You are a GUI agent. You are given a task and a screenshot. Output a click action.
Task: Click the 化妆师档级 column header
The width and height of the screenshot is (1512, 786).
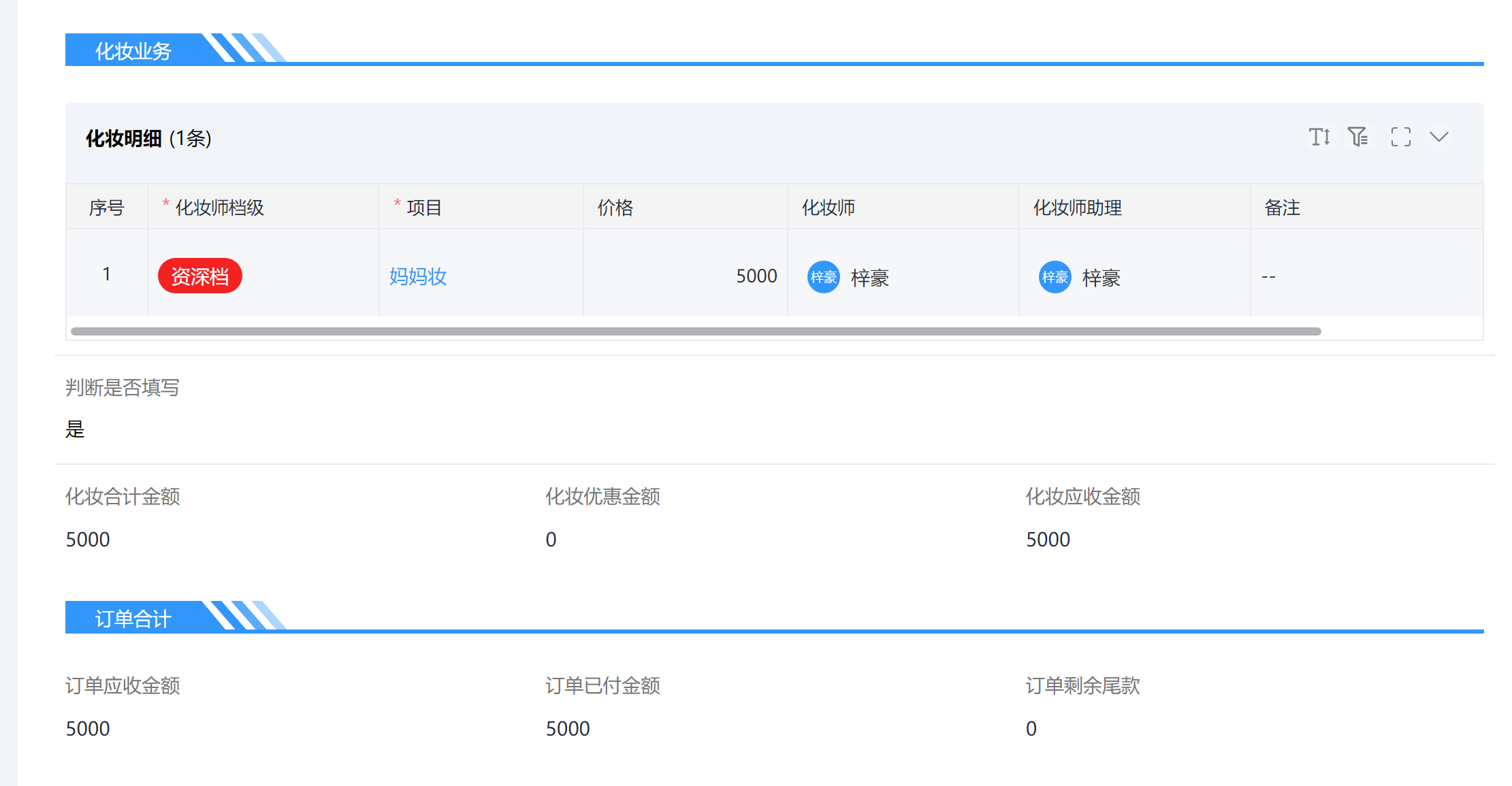[x=219, y=208]
